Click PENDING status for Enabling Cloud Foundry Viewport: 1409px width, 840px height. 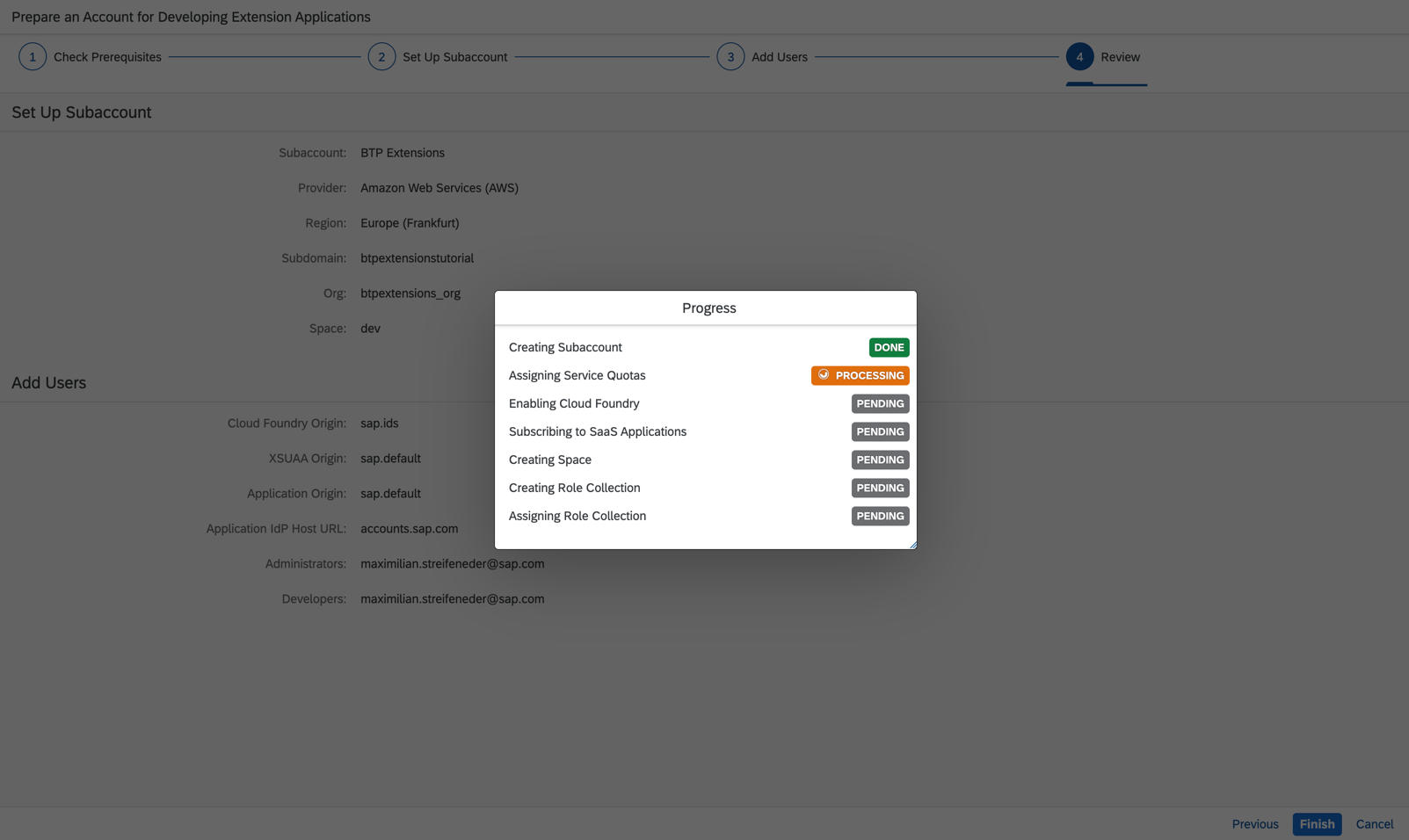[880, 404]
